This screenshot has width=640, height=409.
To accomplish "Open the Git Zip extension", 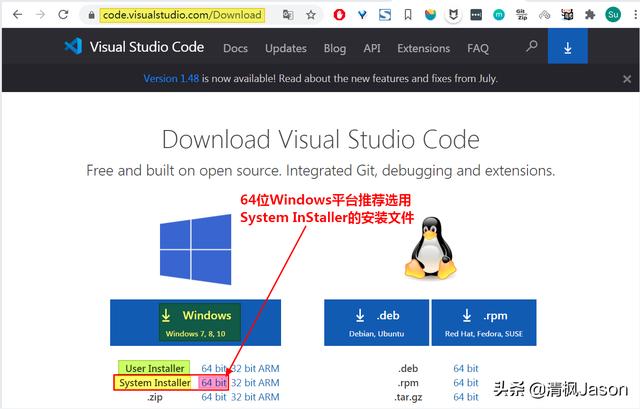I will point(522,15).
